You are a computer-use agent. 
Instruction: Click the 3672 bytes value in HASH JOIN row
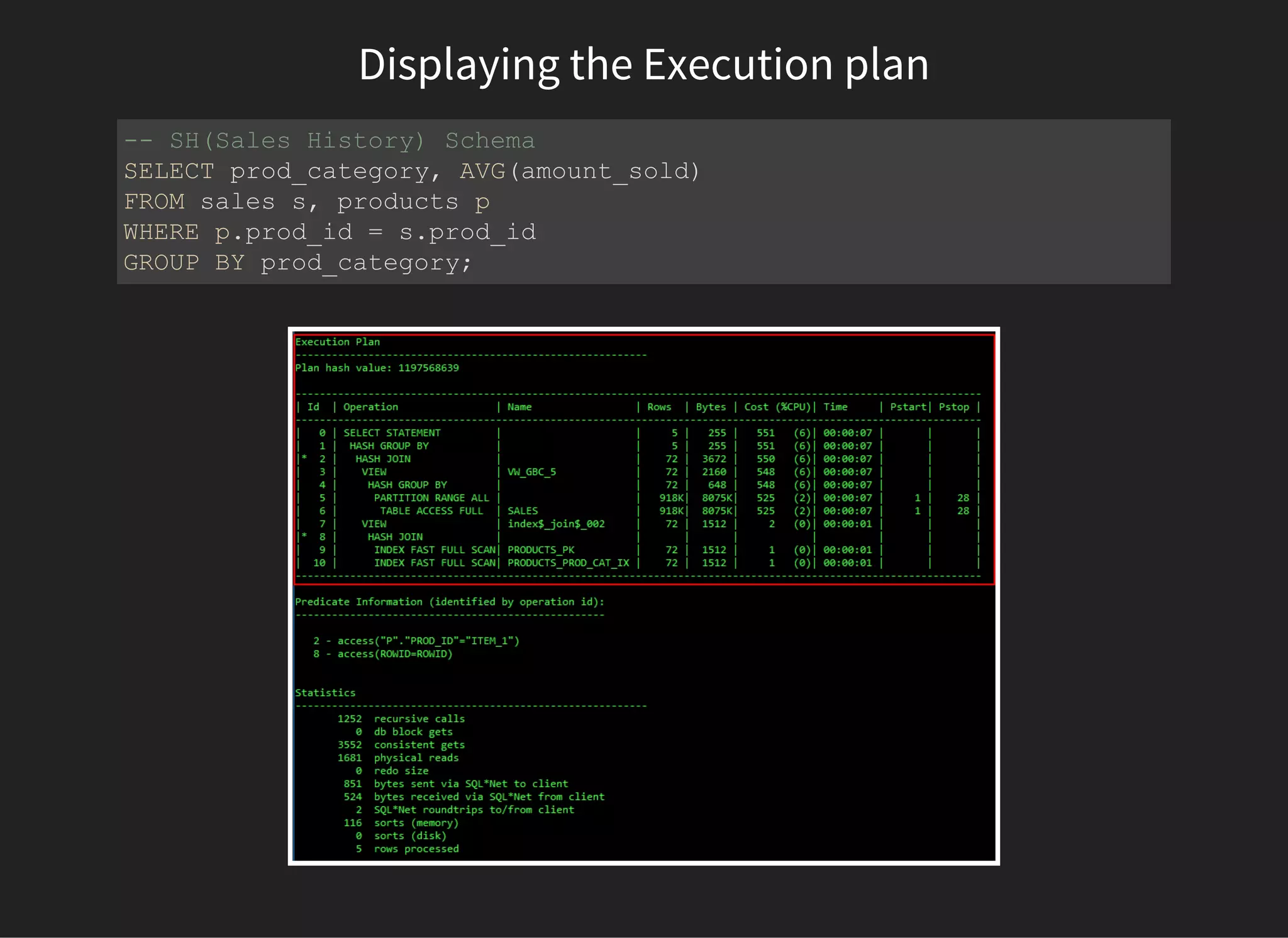(714, 459)
